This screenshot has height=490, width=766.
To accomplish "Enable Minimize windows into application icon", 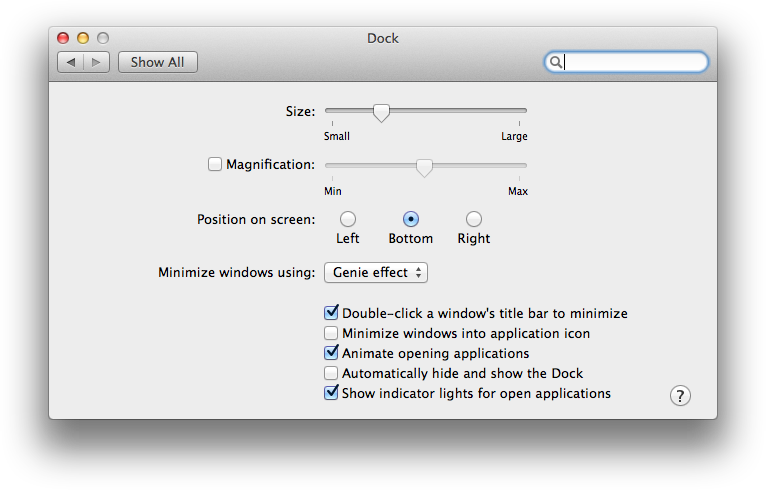I will (x=332, y=333).
